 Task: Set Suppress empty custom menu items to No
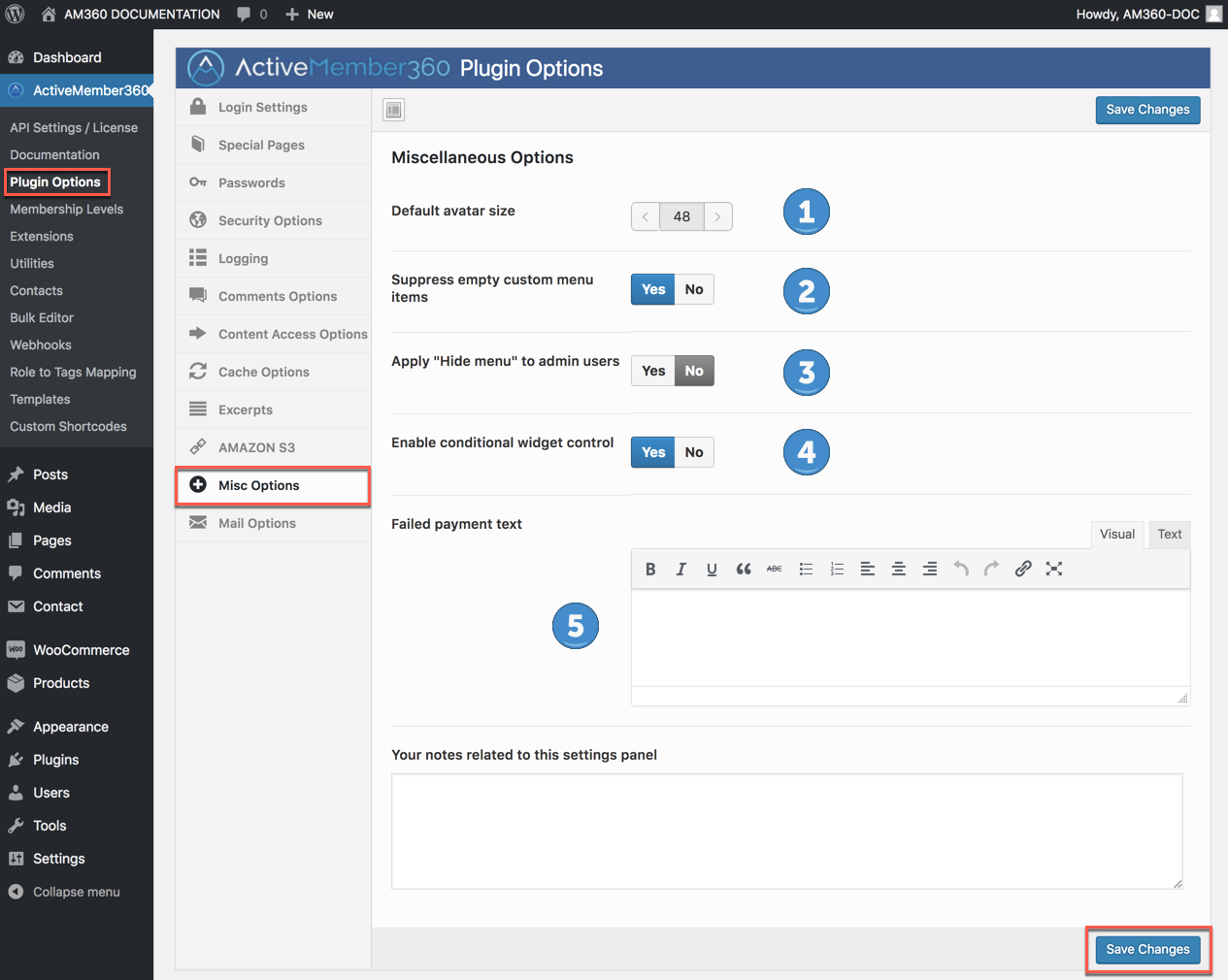click(x=694, y=289)
